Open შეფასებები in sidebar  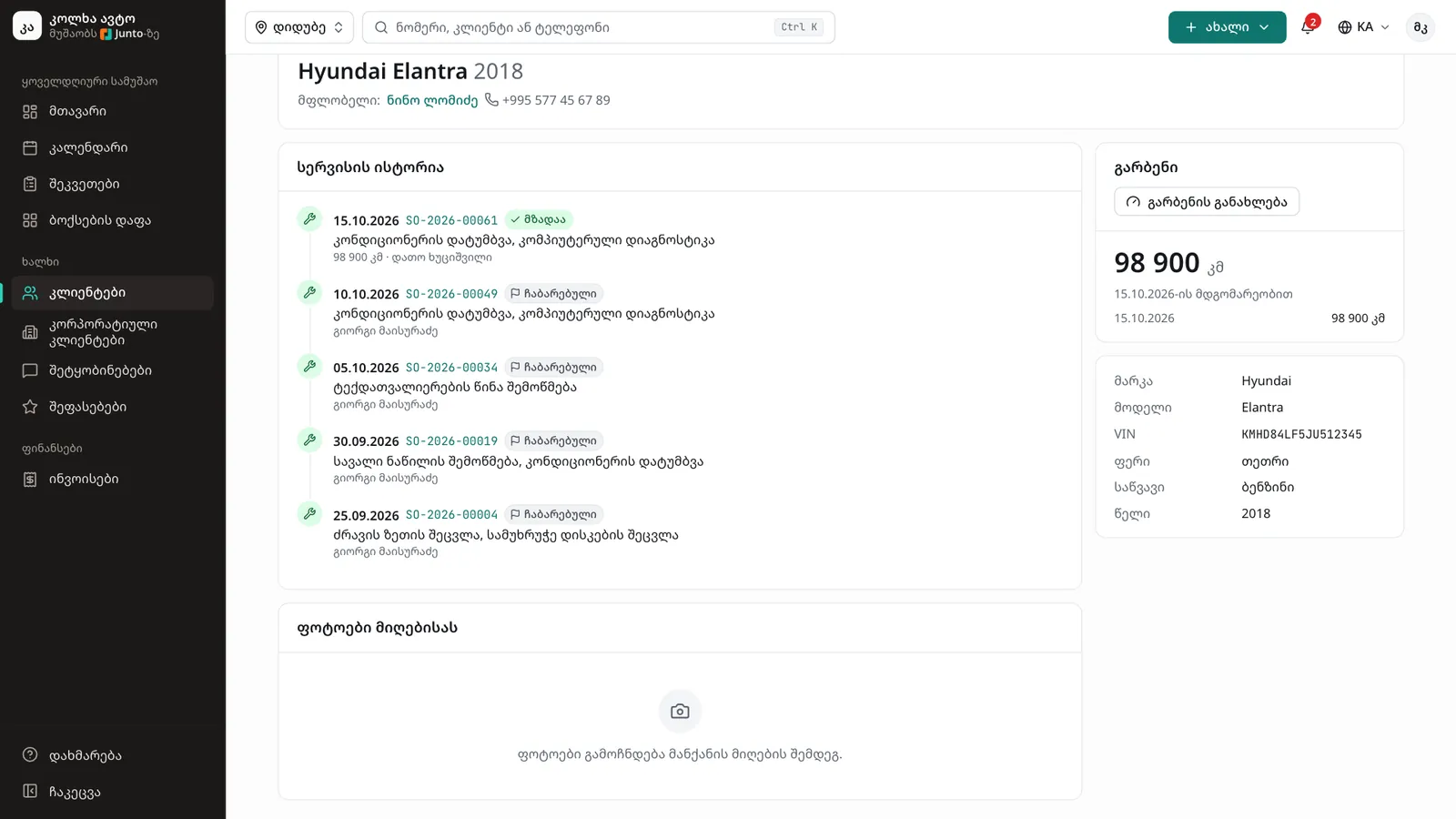(113, 407)
